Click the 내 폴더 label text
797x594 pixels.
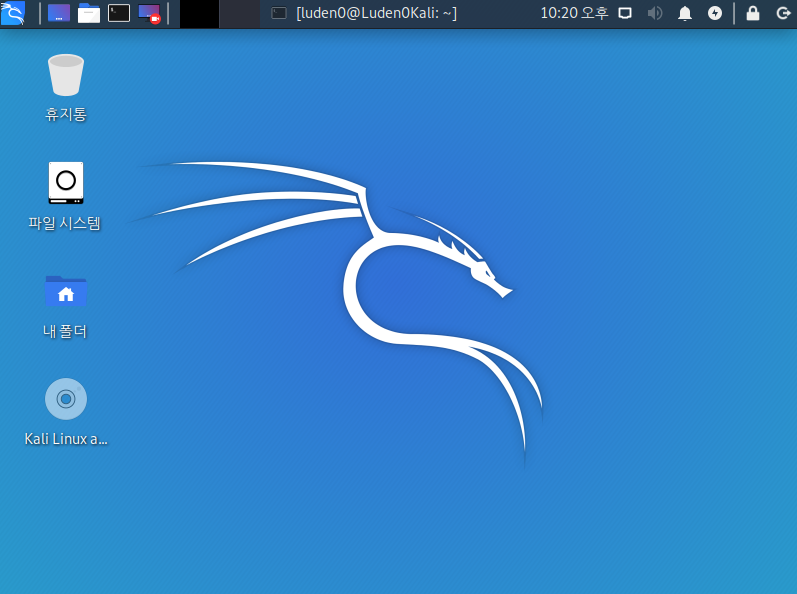65,331
